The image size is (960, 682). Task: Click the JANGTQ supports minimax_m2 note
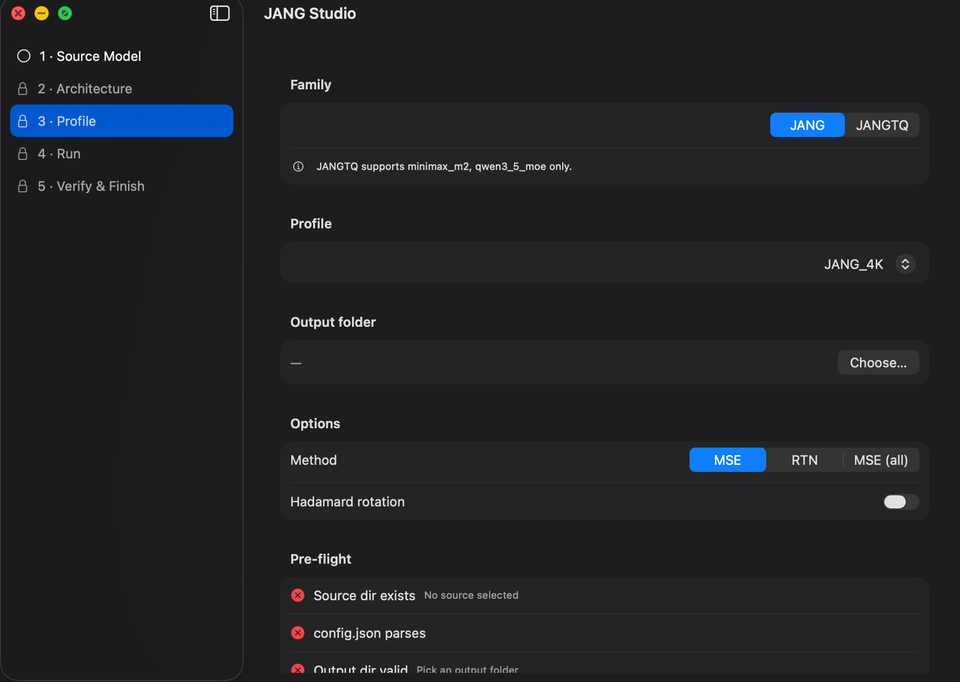(444, 167)
